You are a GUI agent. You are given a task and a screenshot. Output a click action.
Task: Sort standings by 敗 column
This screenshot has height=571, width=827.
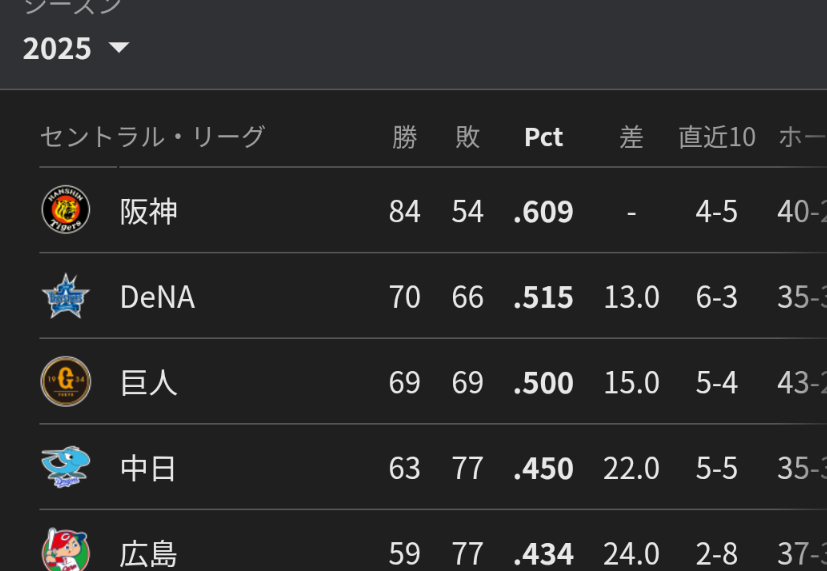click(x=467, y=137)
